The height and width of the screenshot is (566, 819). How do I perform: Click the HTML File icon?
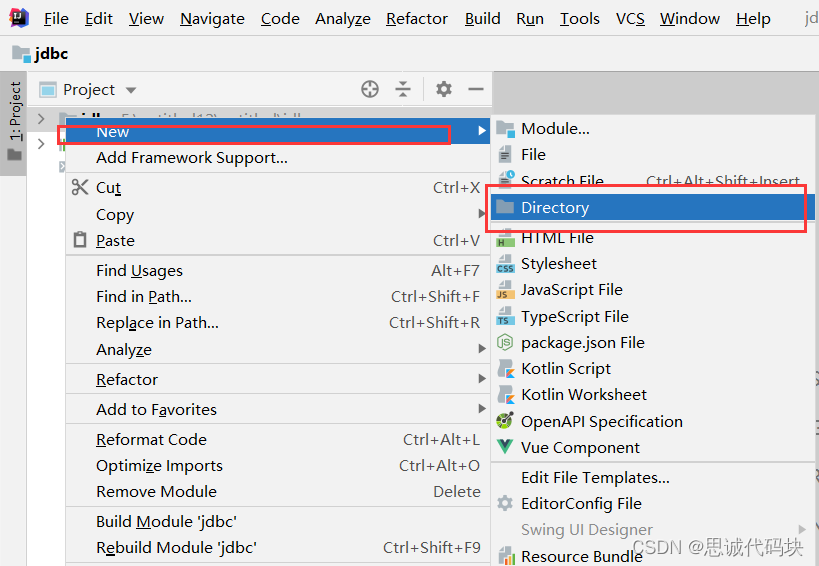505,238
